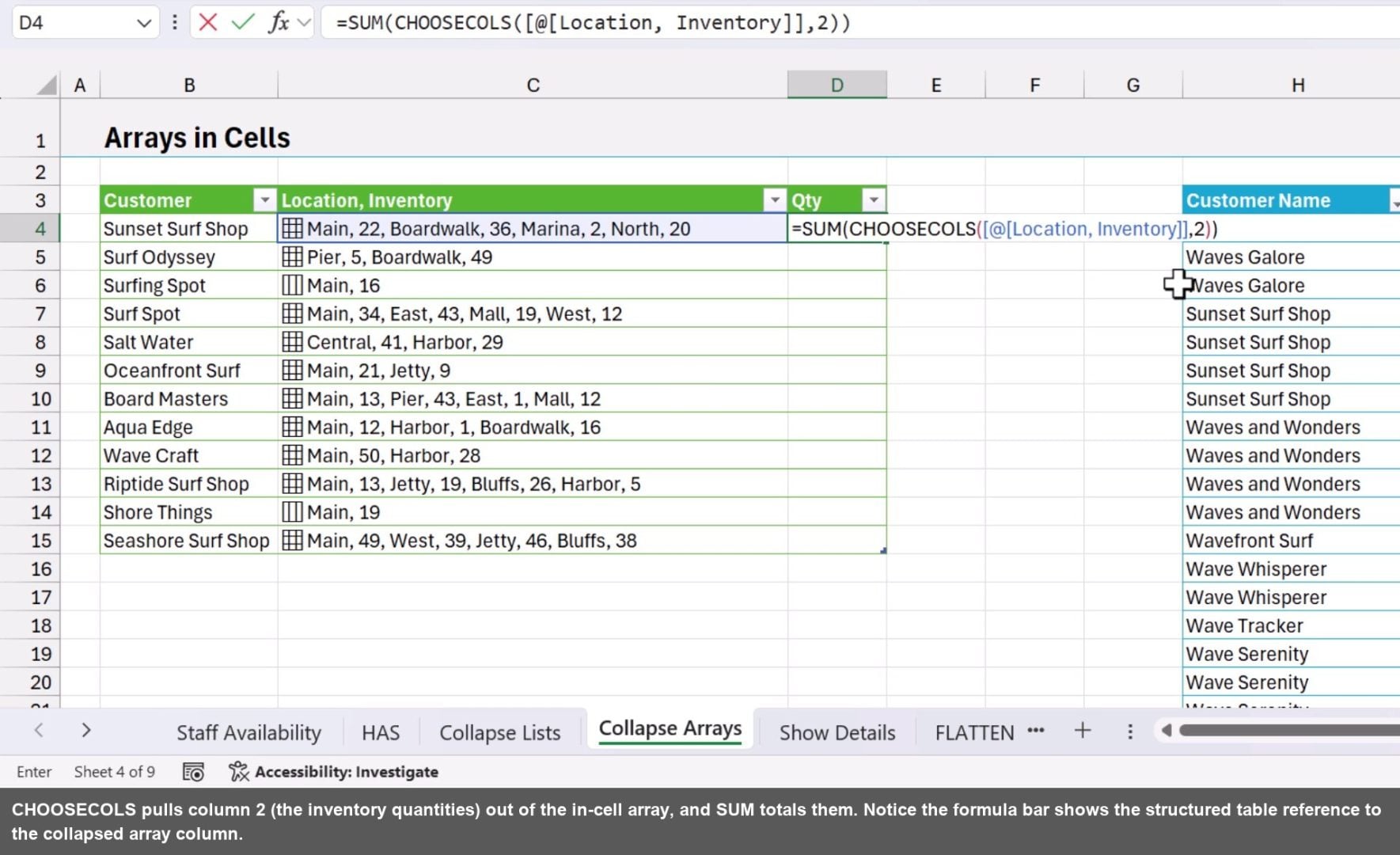Click the Qty cell formula being edited

1004,229
